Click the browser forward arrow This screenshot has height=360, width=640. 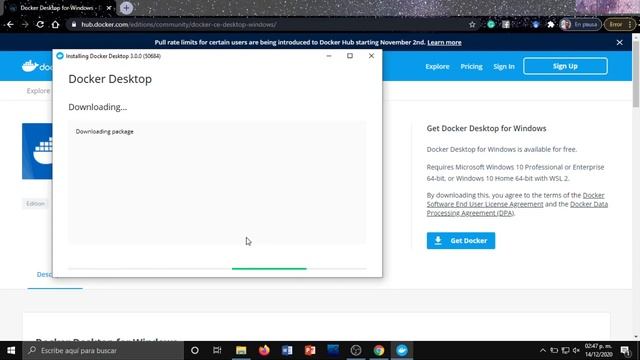[25, 24]
